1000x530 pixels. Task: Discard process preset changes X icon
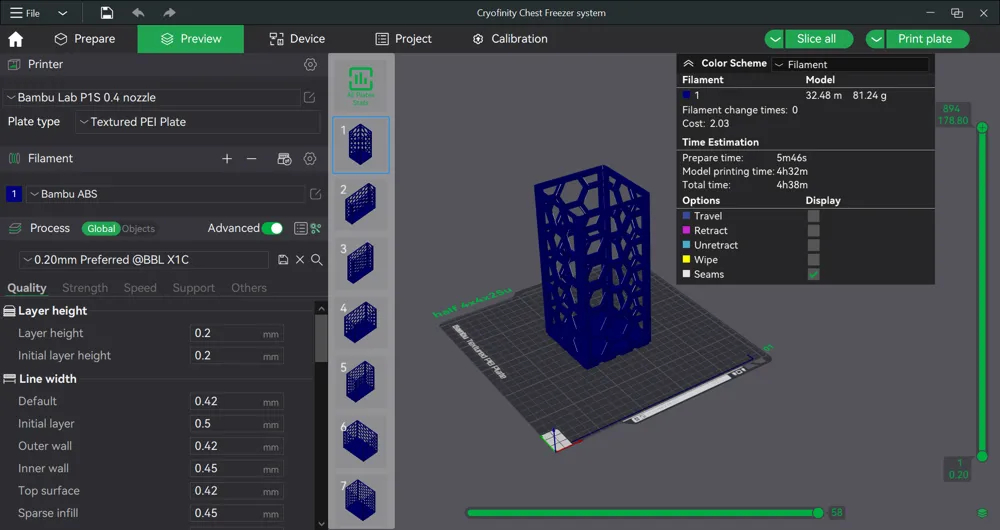coord(300,260)
